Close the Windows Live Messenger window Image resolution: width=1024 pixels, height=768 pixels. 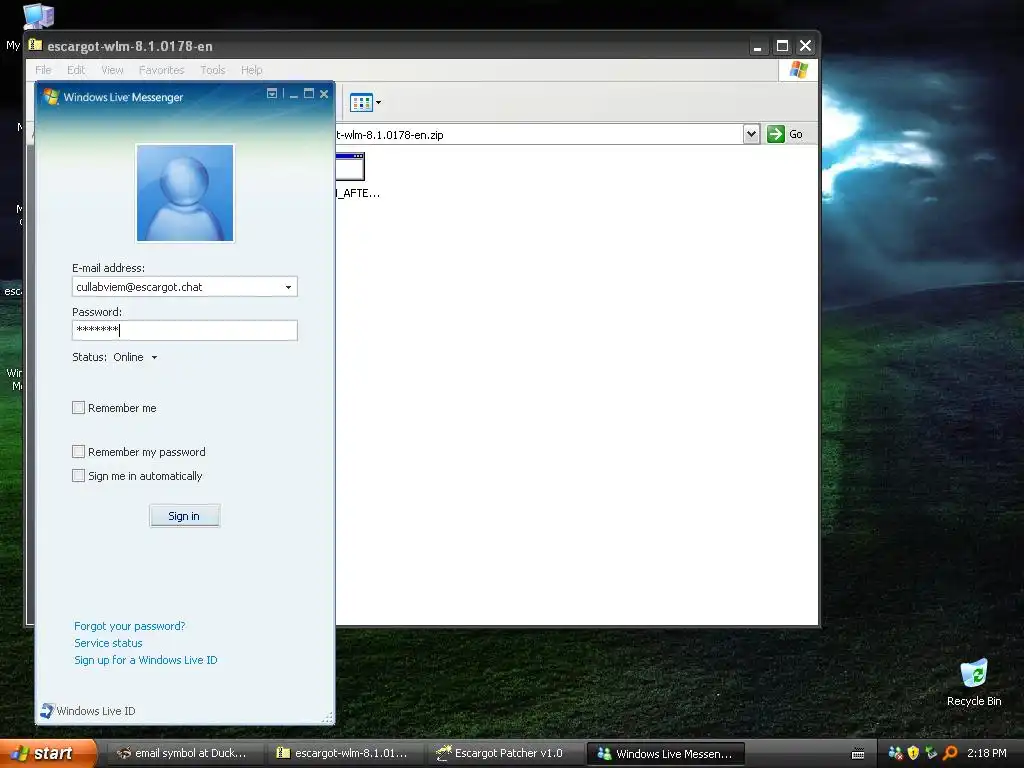324,93
